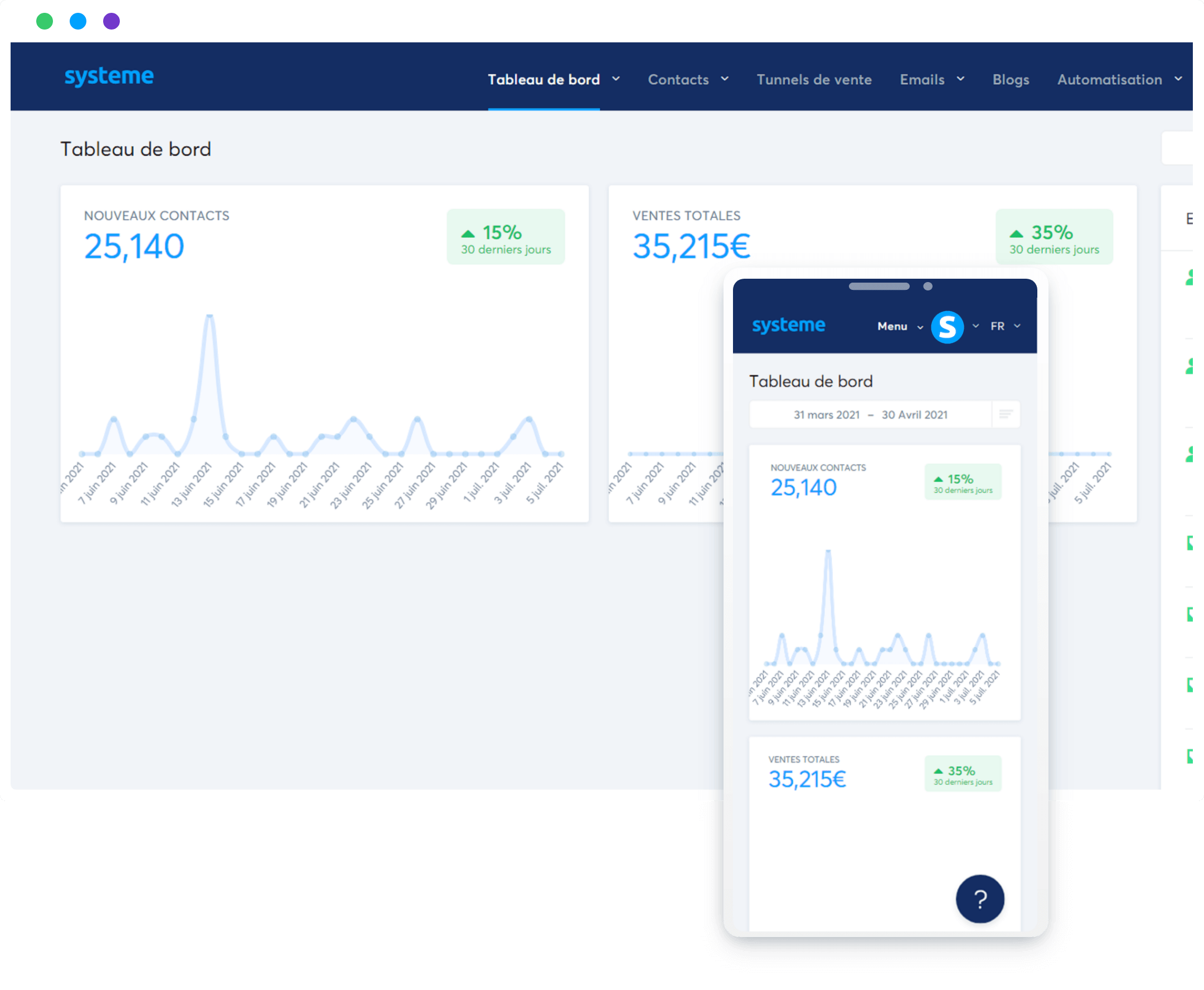The image size is (1204, 990).
Task: Open the help question mark button
Action: point(980,899)
